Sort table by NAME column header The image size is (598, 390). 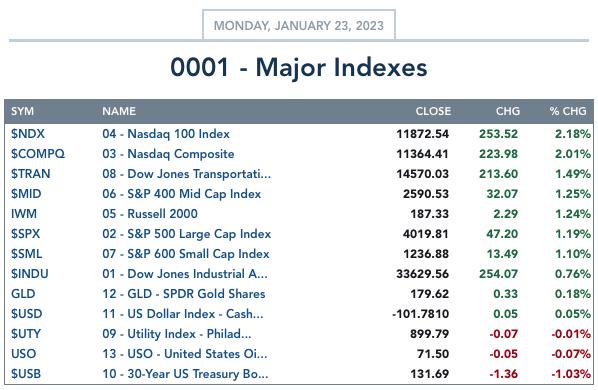coord(119,111)
